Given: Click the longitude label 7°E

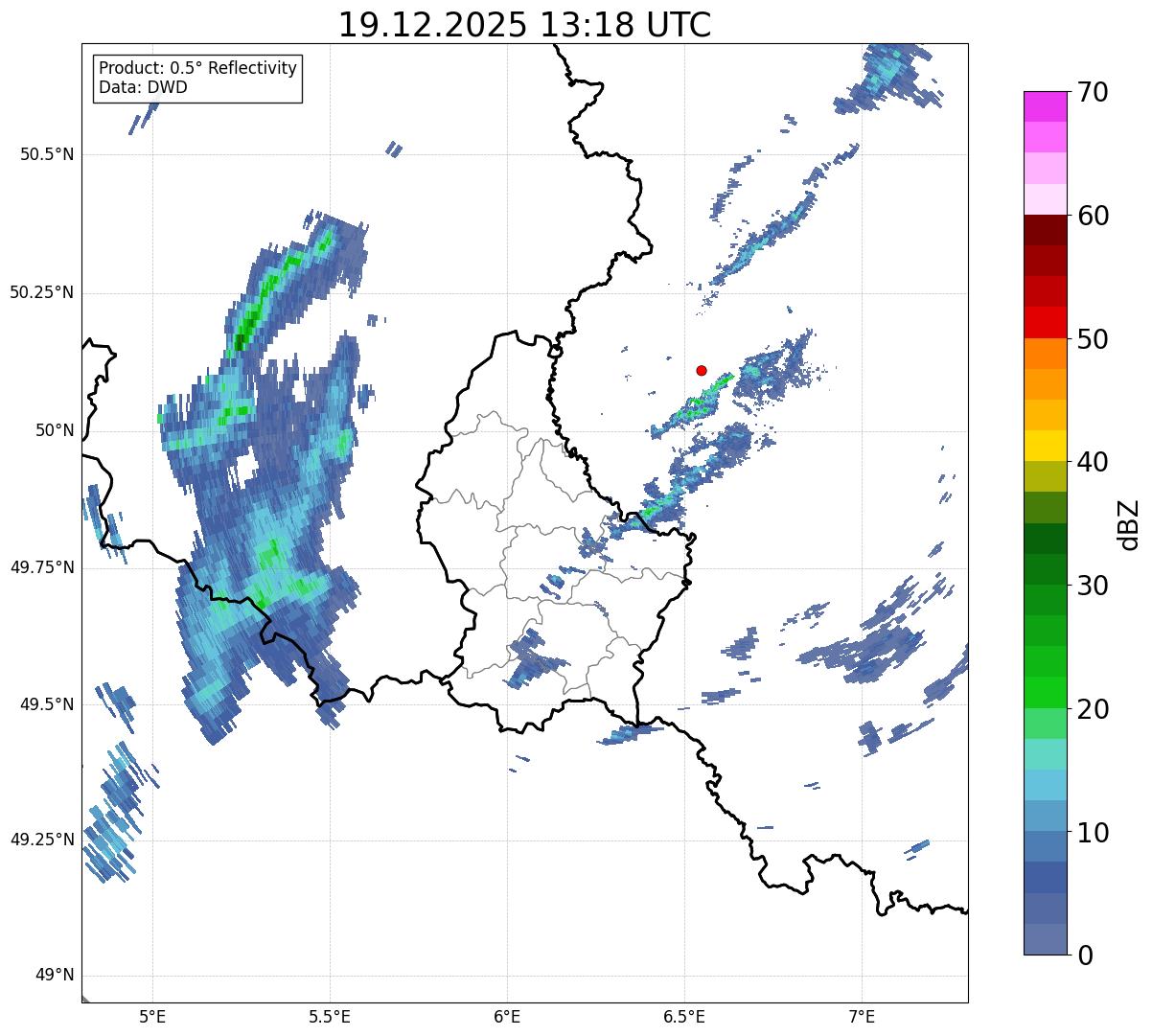Looking at the screenshot, I should point(862,1017).
